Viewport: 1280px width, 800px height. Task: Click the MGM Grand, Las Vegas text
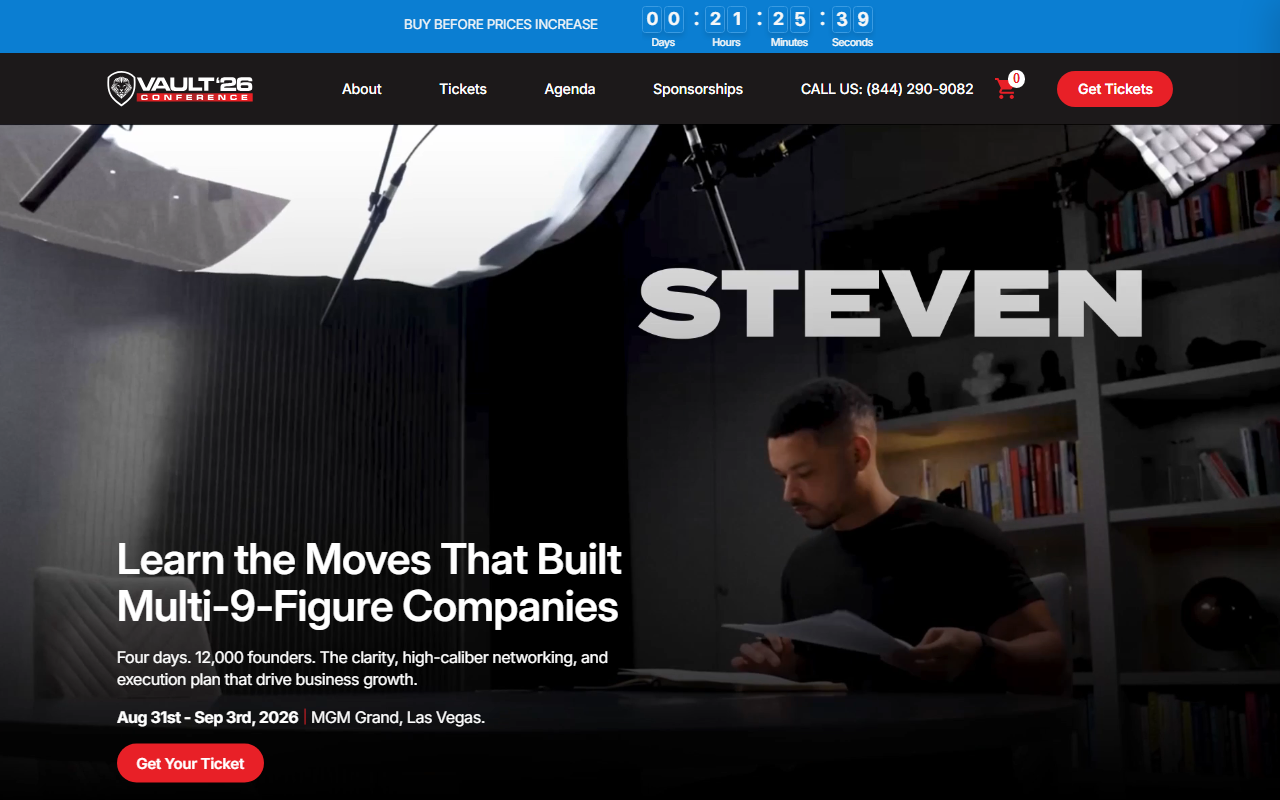tap(398, 717)
